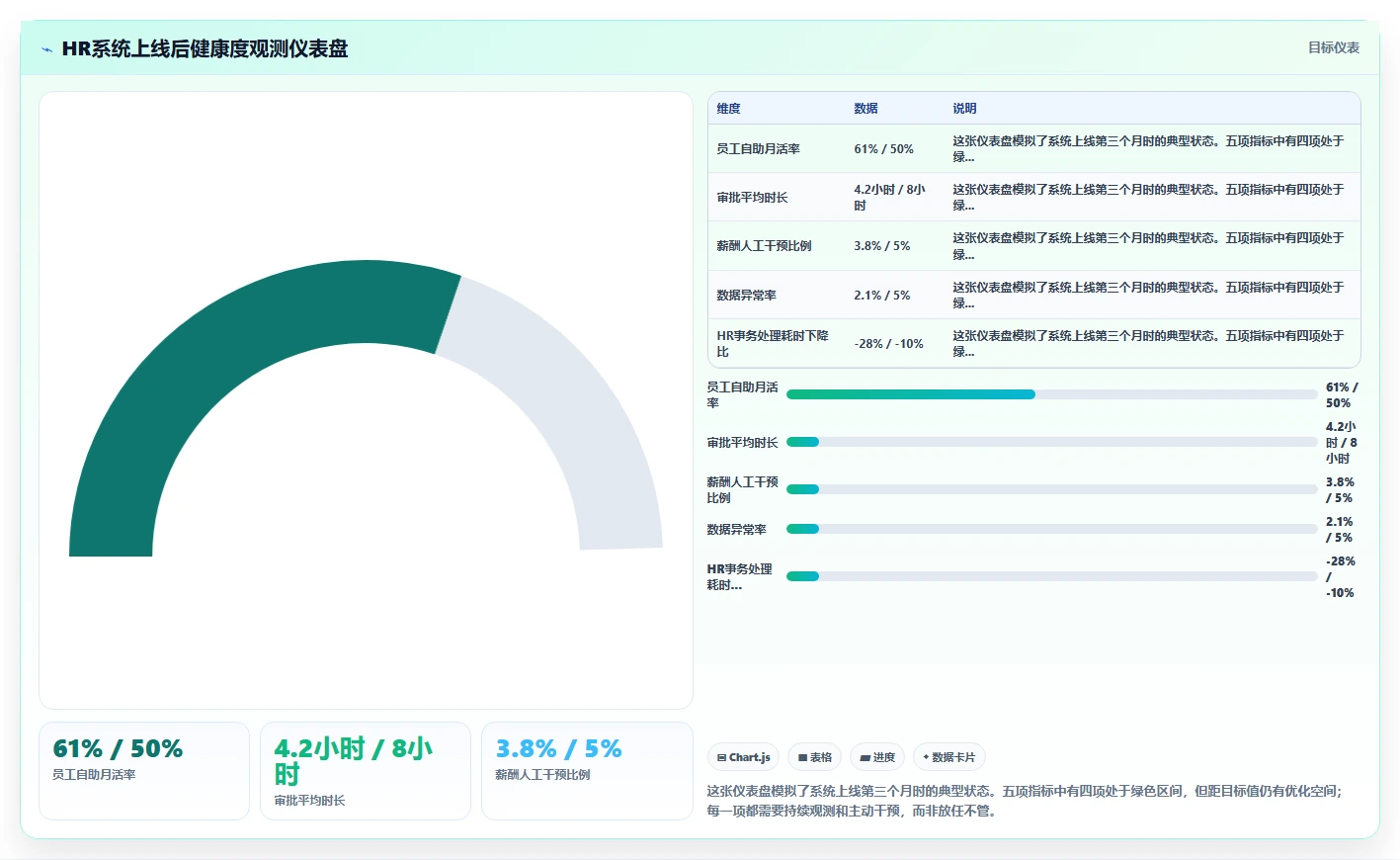Select the 数据卡片 tag chip

point(948,757)
